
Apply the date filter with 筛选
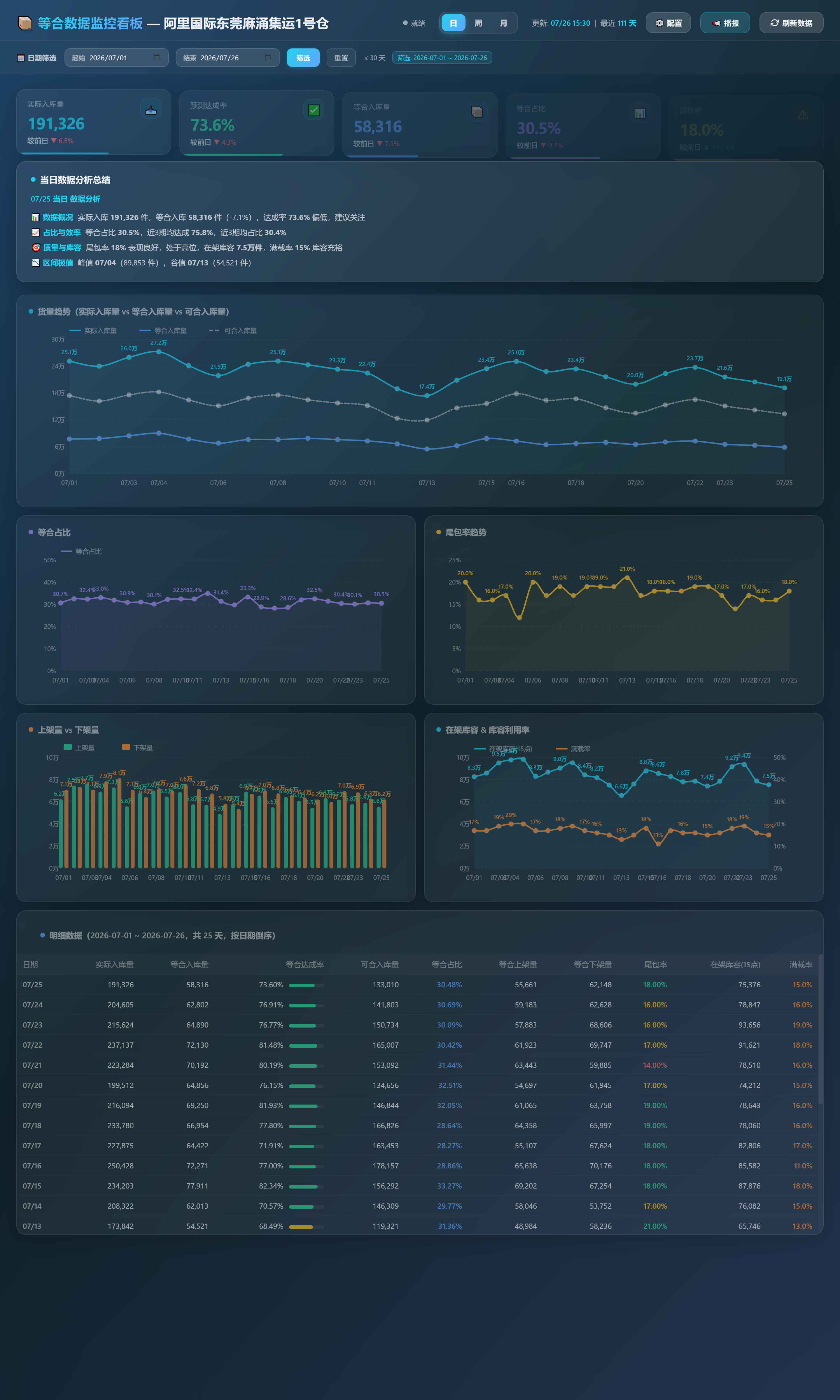[303, 58]
